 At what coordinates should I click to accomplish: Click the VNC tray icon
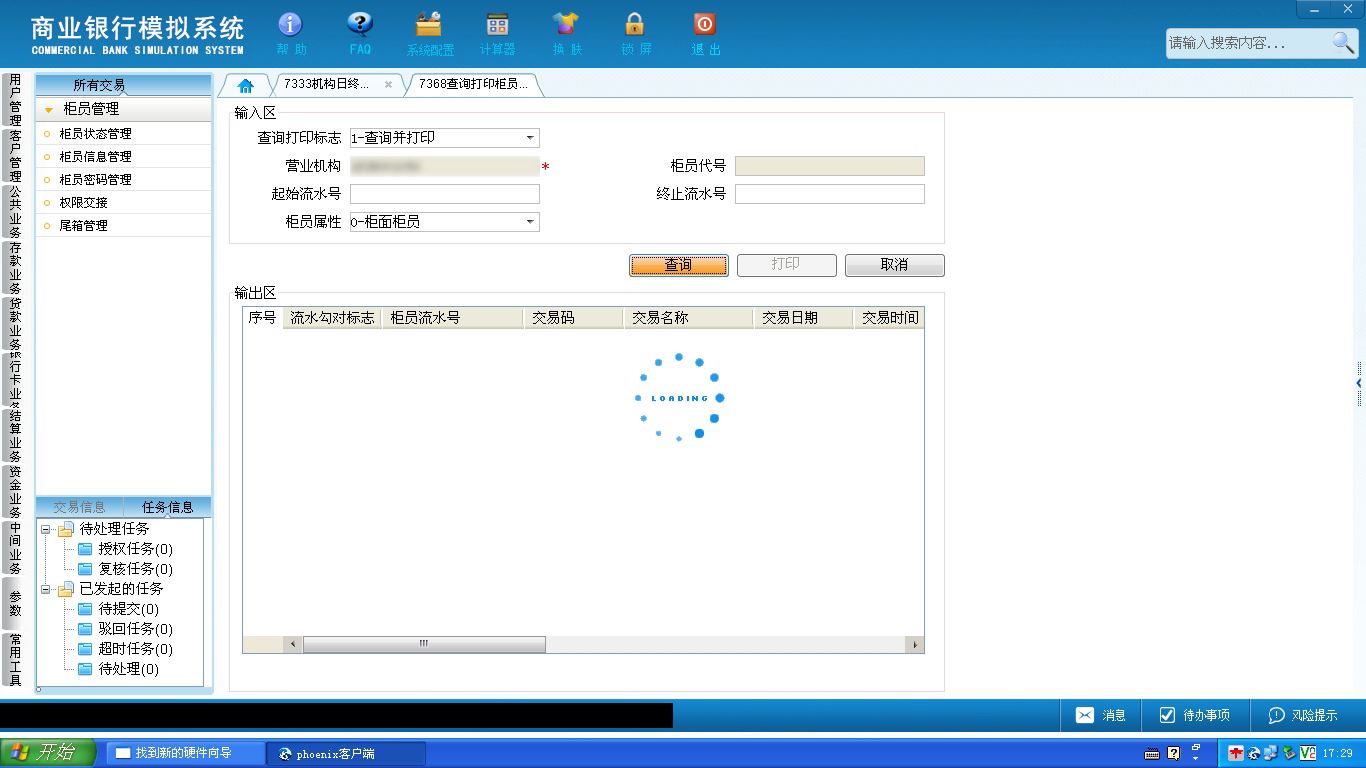[x=1307, y=753]
